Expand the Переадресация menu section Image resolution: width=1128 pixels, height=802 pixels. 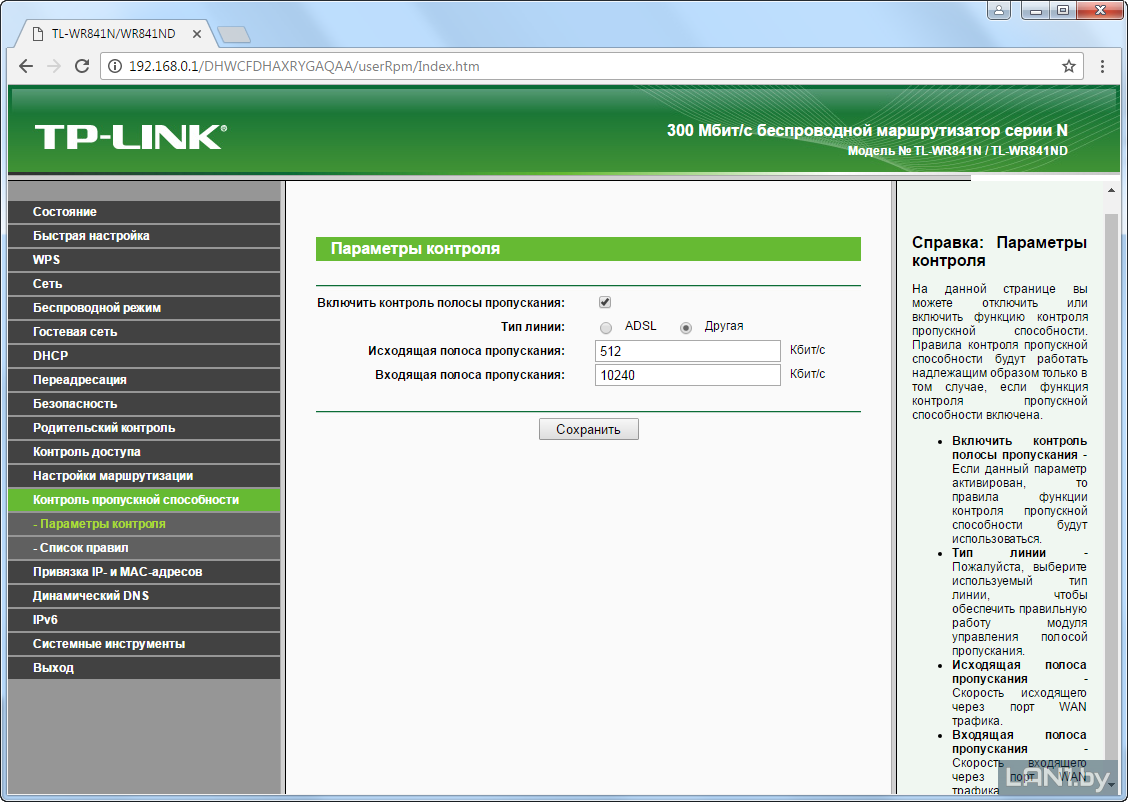[144, 380]
